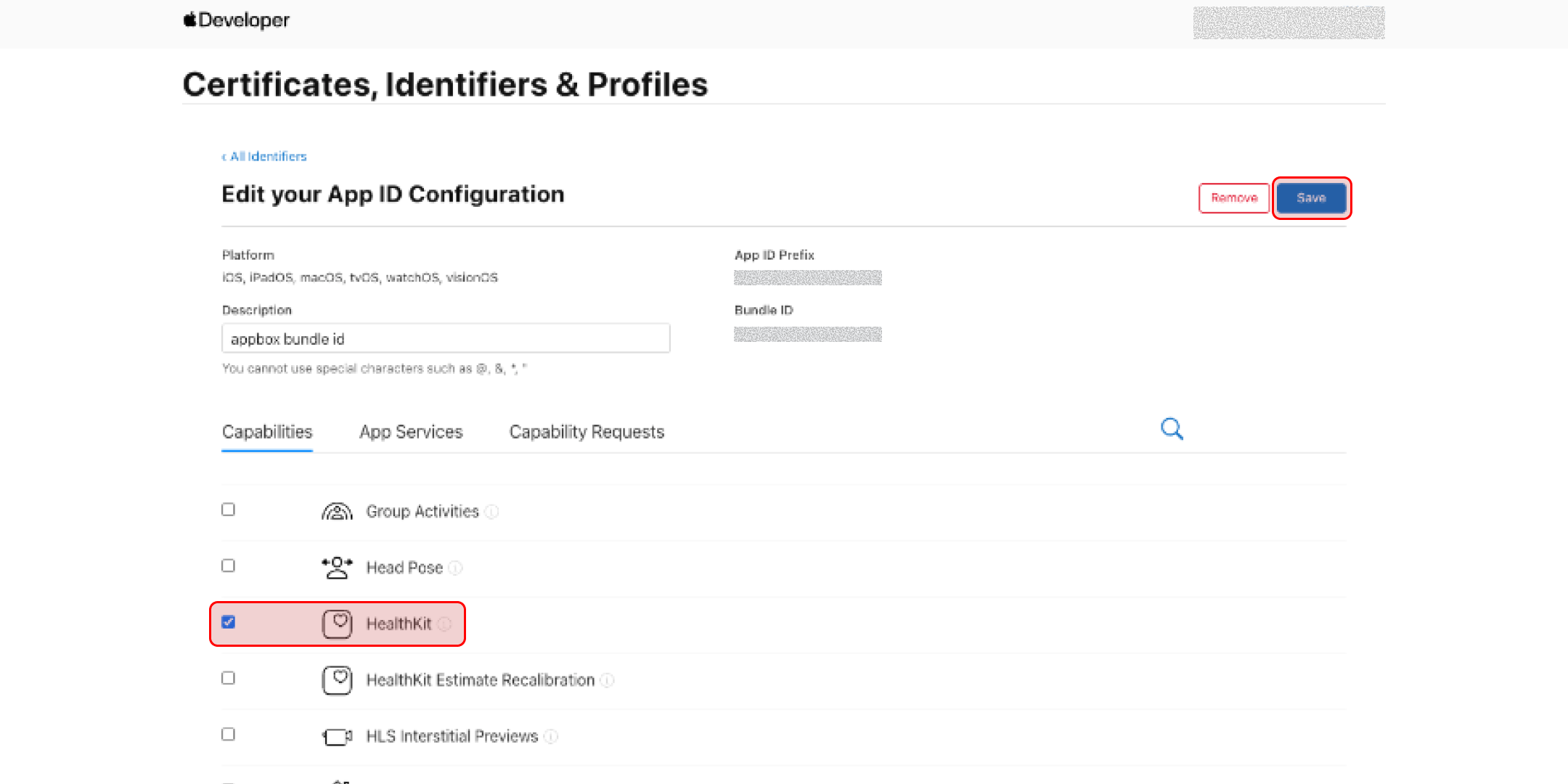Save the App ID configuration
The width and height of the screenshot is (1568, 784).
point(1311,198)
